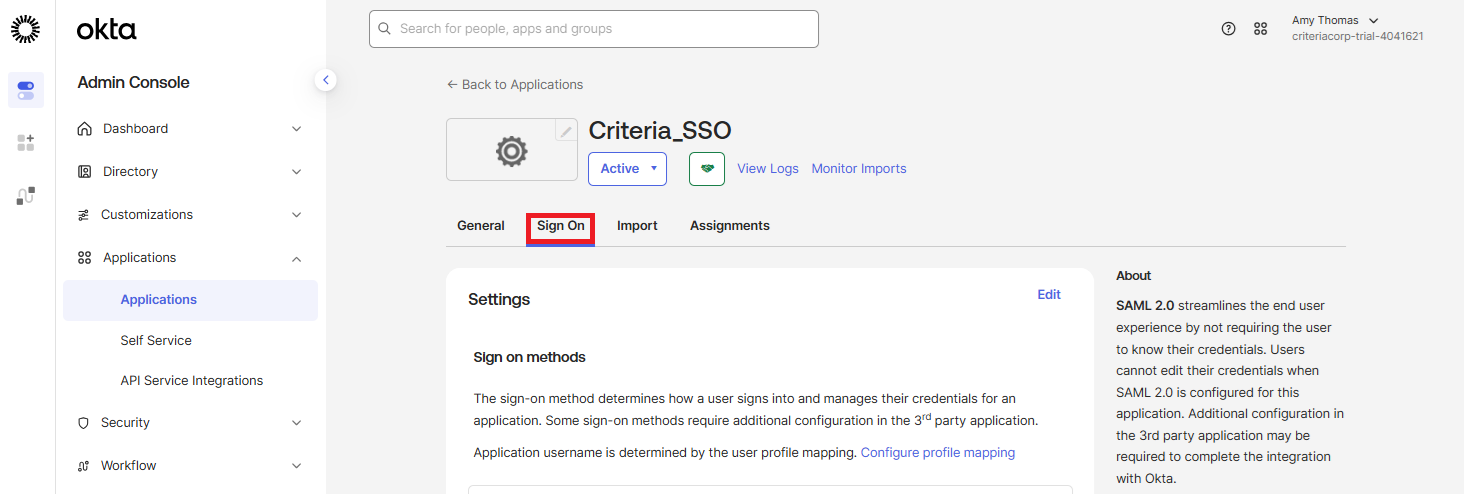Switch to the Sign On tab
The height and width of the screenshot is (494, 1464).
[561, 226]
